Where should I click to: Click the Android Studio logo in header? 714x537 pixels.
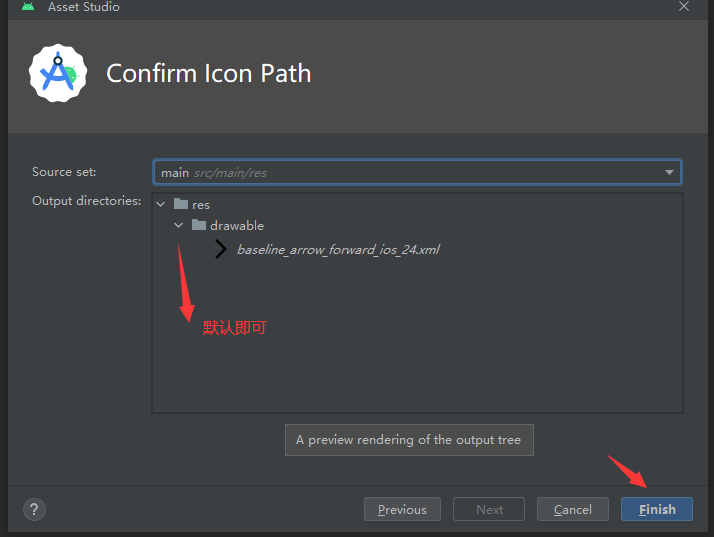pos(59,73)
